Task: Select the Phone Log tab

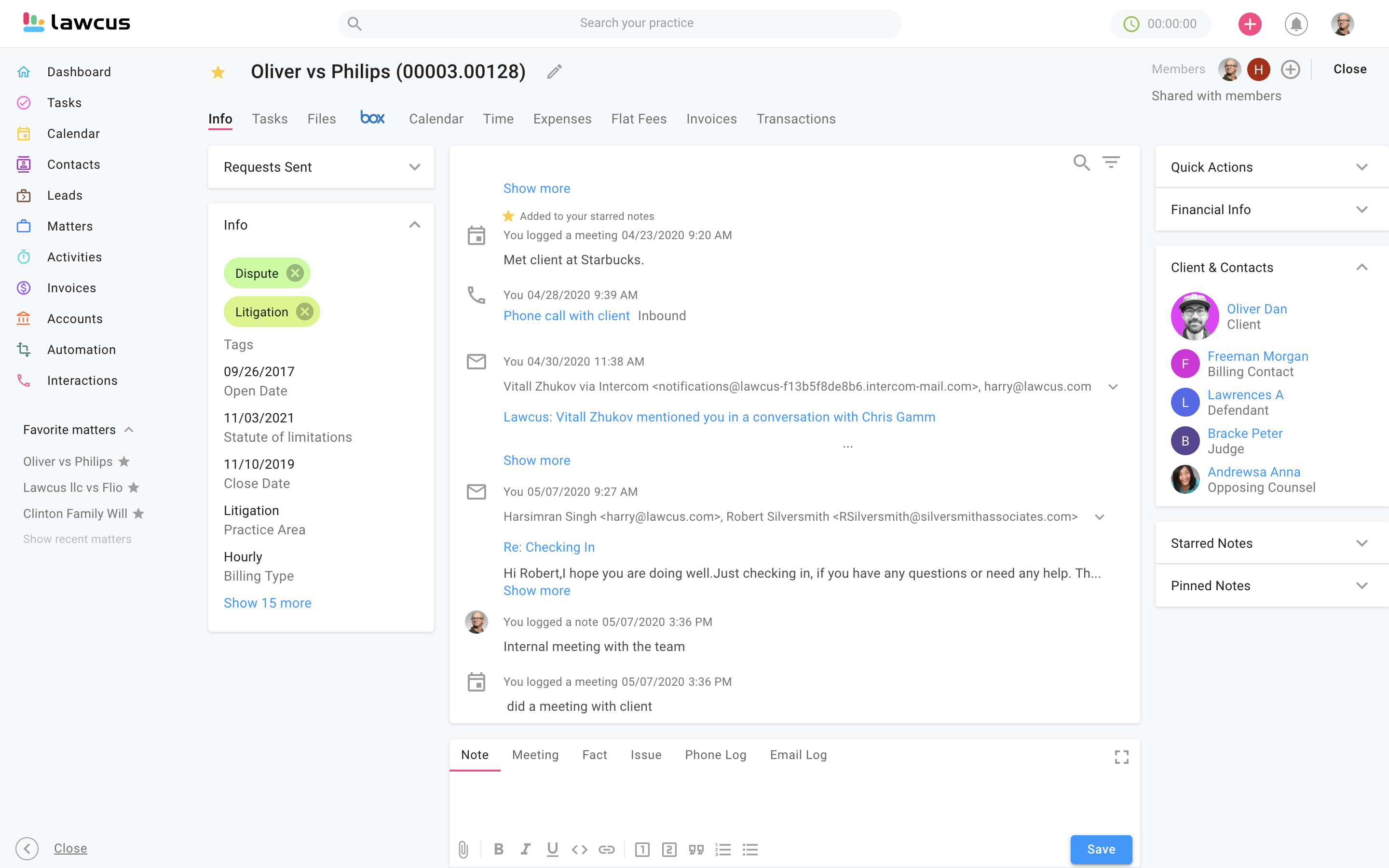Action: [715, 755]
